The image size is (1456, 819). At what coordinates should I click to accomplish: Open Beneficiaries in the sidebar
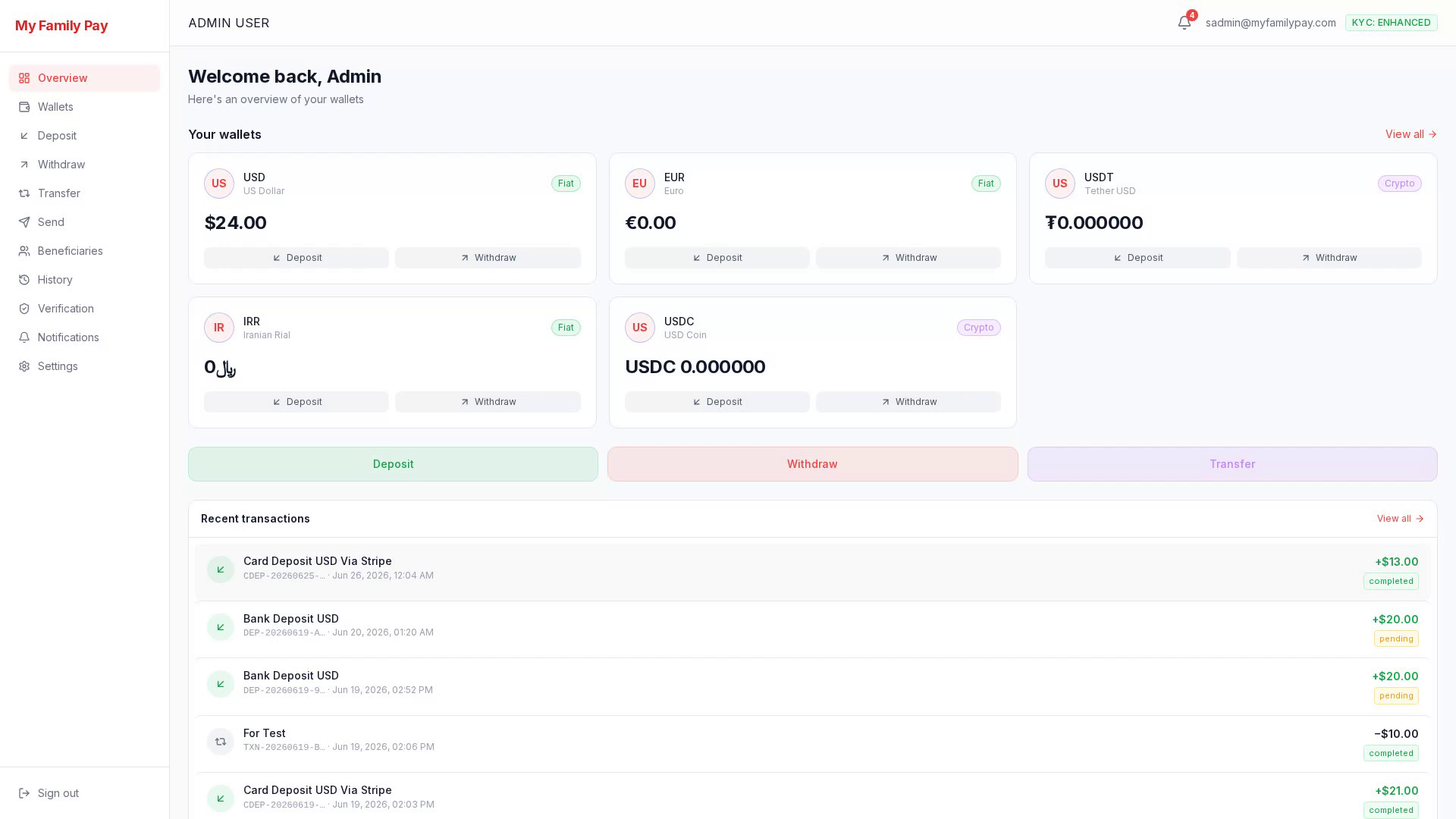84,251
